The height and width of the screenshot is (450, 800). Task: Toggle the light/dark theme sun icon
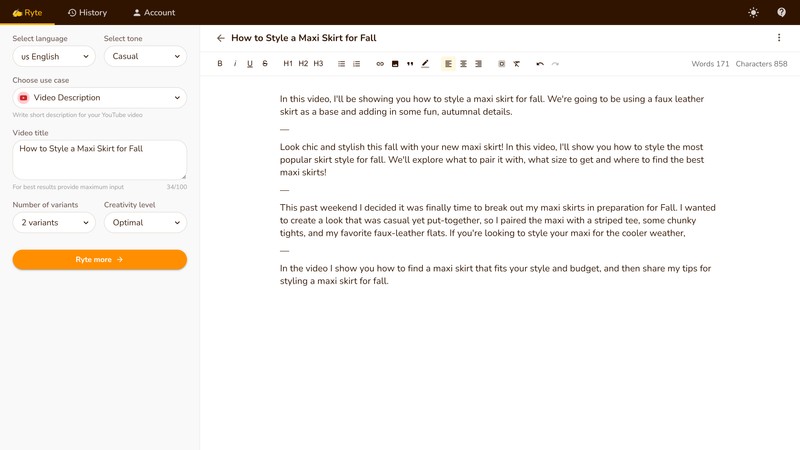753,13
